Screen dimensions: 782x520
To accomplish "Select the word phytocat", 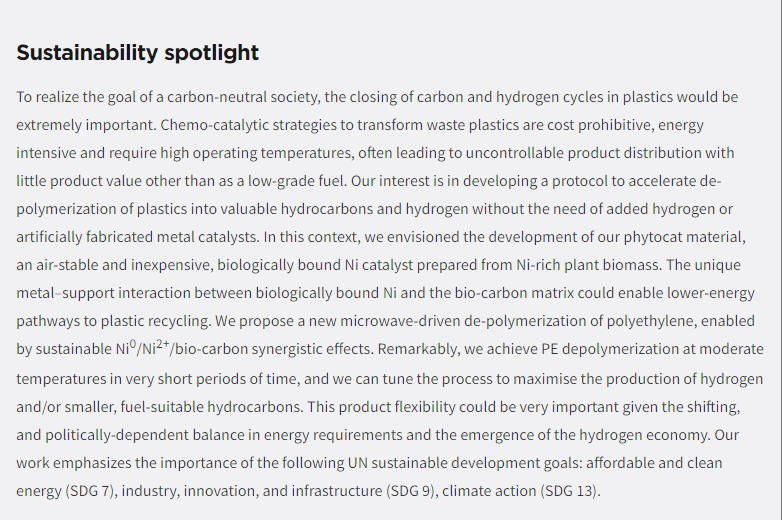I will [x=653, y=237].
